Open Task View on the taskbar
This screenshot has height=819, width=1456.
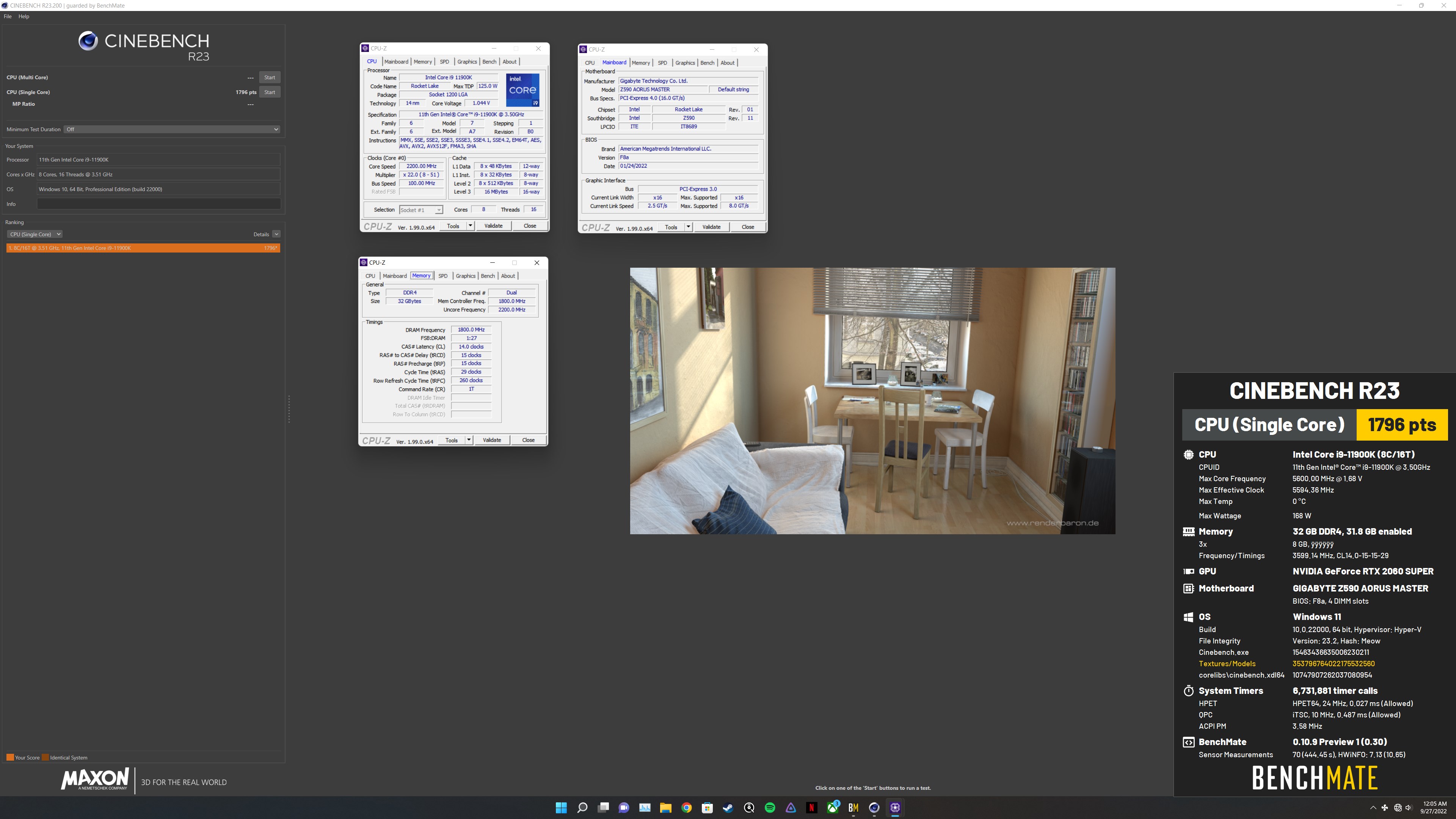pos(603,808)
